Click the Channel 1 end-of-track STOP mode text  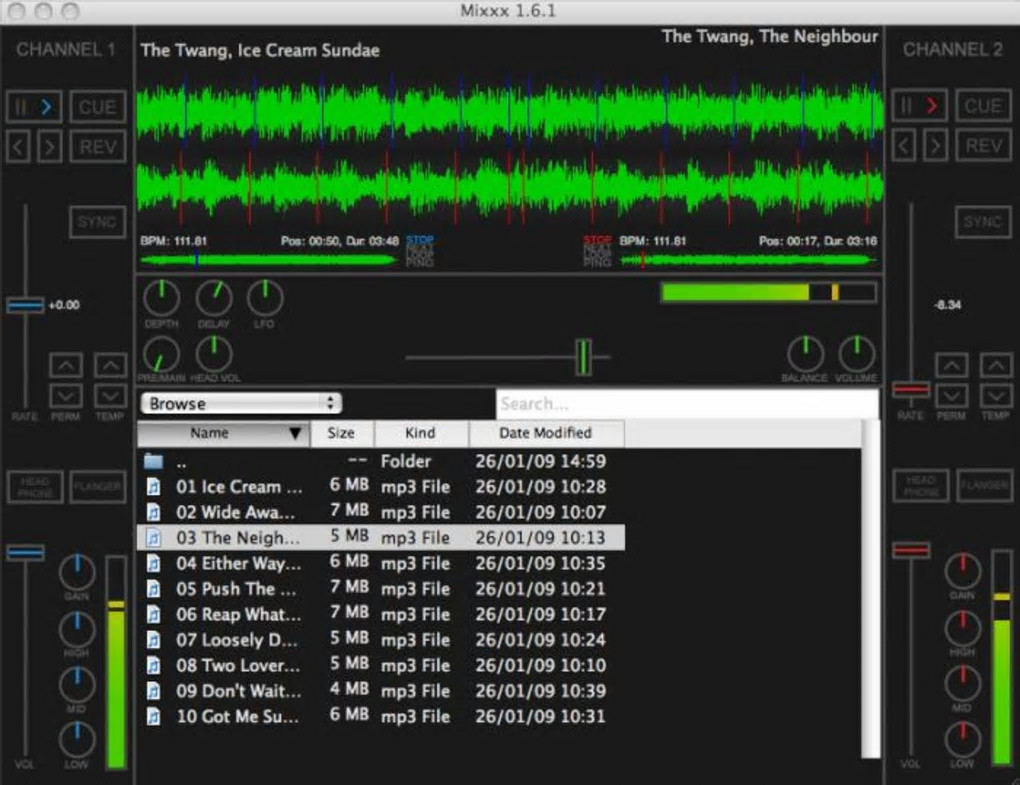point(420,239)
